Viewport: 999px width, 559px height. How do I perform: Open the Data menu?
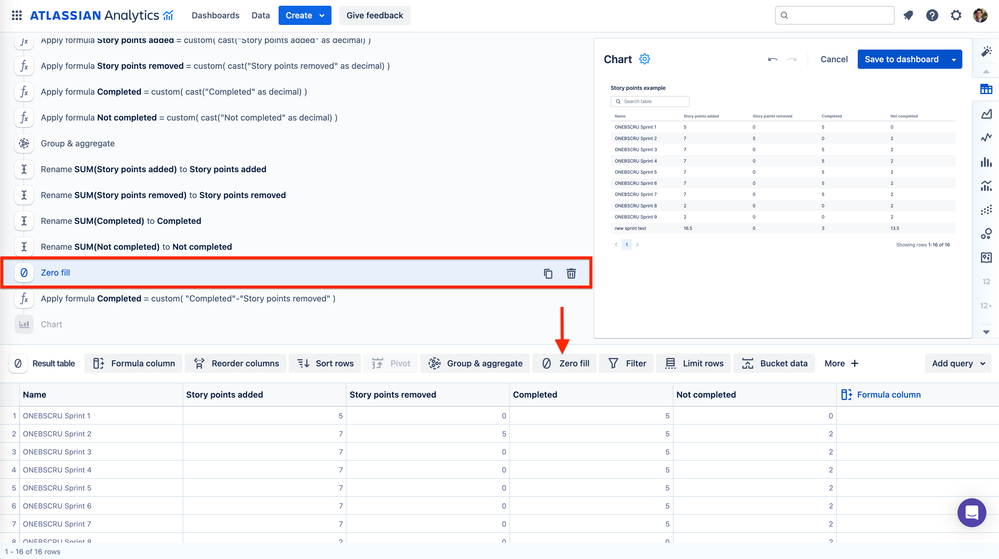[261, 15]
